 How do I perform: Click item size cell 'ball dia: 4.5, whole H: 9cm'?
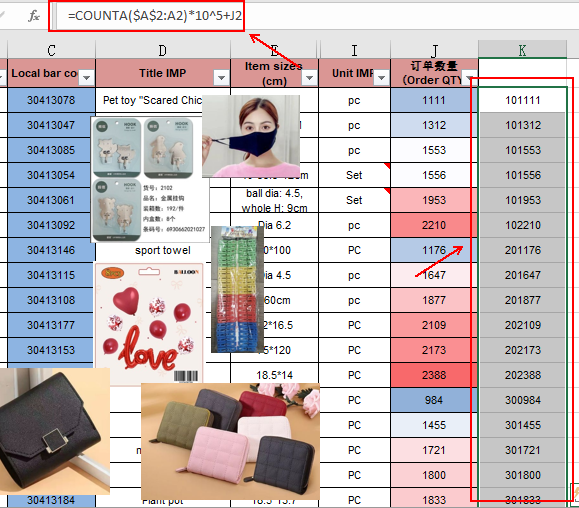point(274,200)
